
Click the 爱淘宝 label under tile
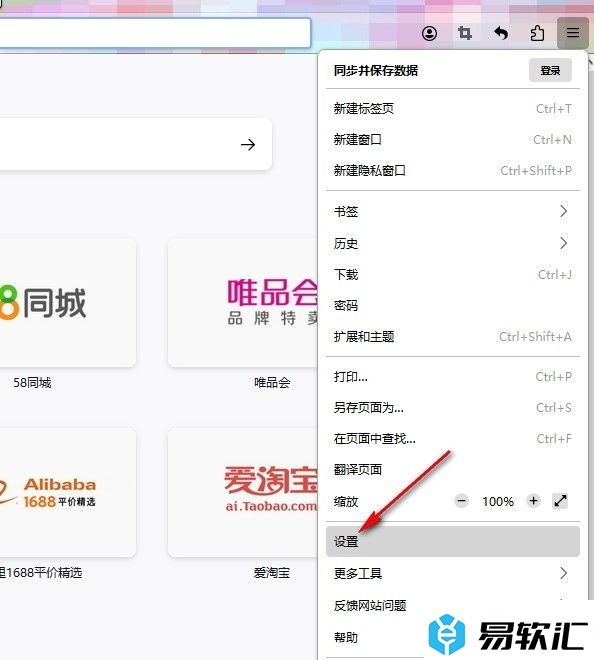click(272, 573)
